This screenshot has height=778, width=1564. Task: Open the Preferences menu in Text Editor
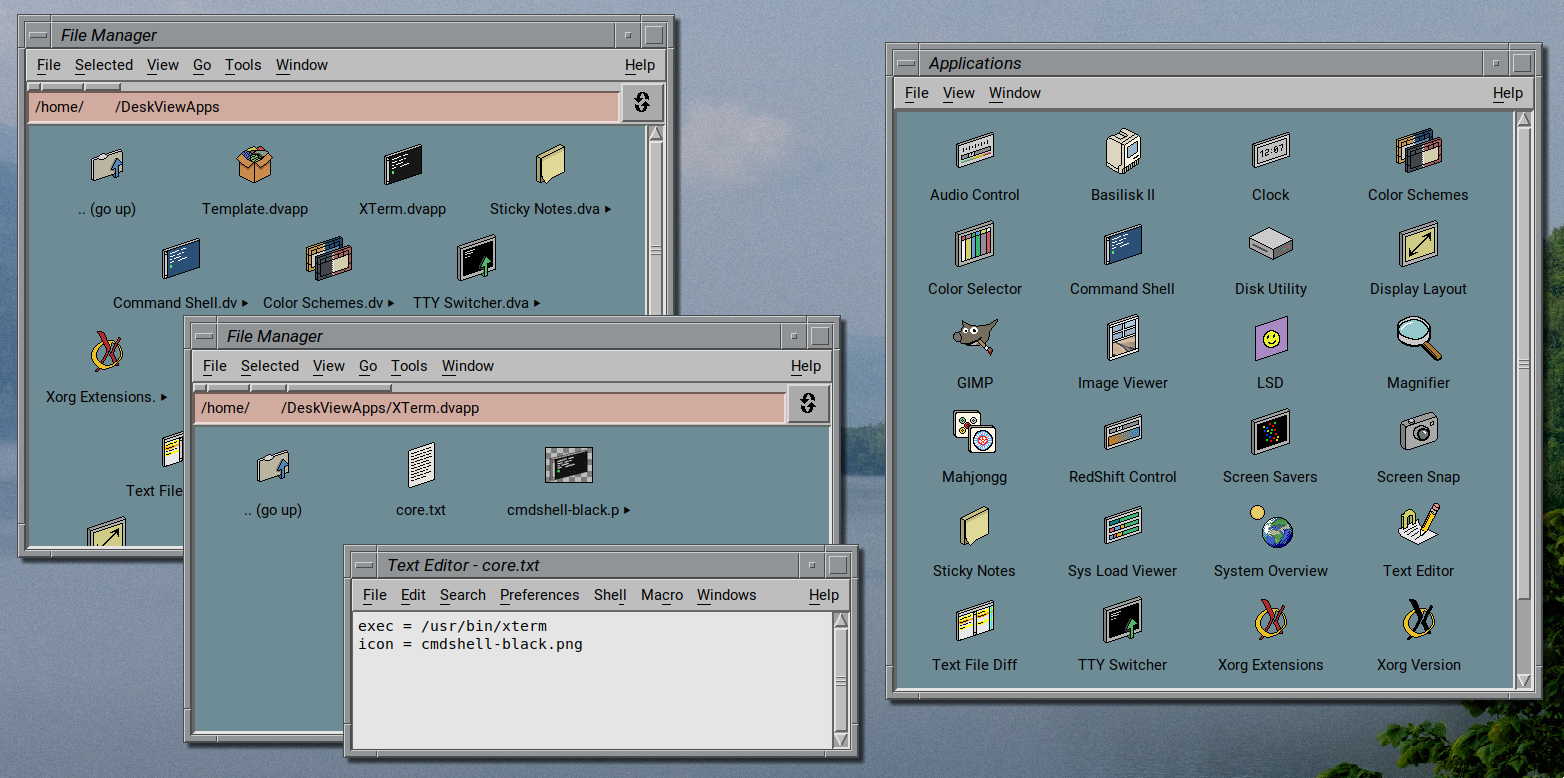[539, 595]
